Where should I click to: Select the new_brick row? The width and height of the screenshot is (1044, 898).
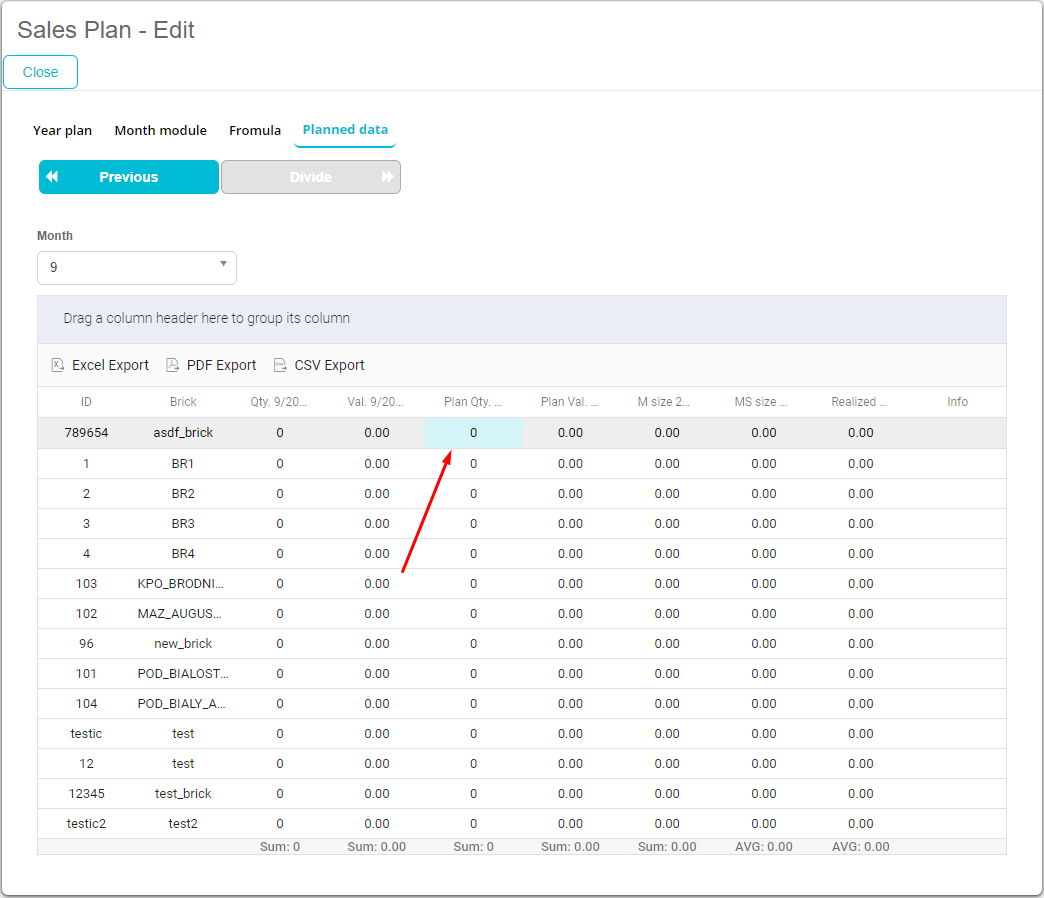pos(183,644)
